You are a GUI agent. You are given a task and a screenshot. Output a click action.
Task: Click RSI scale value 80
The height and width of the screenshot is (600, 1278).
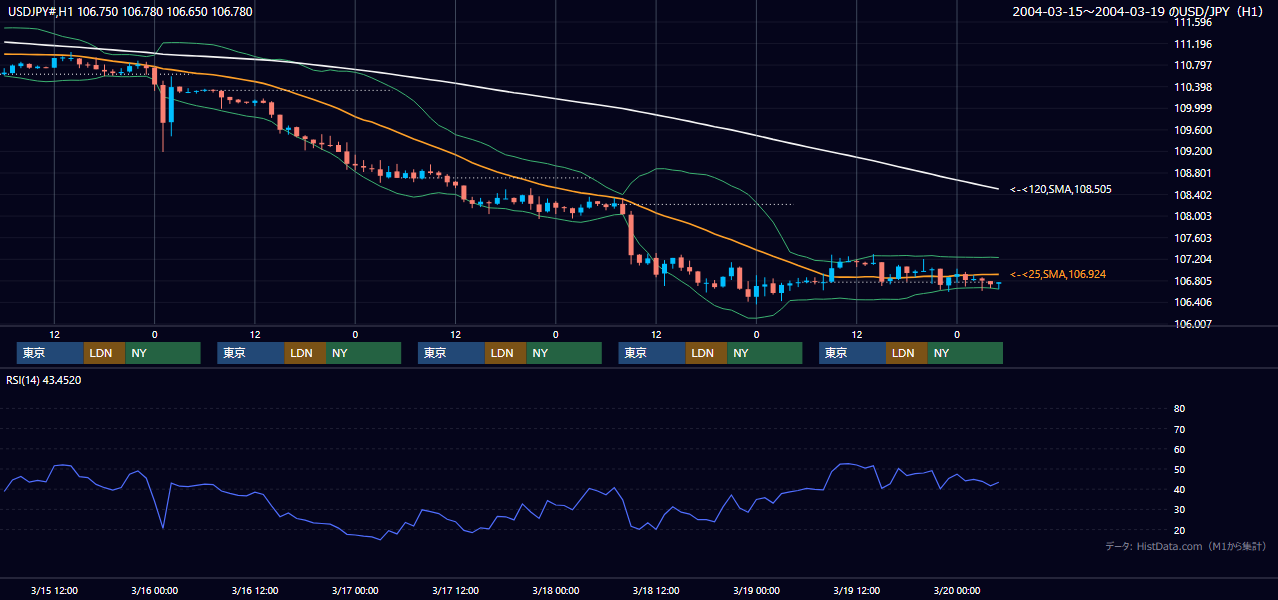point(1180,409)
